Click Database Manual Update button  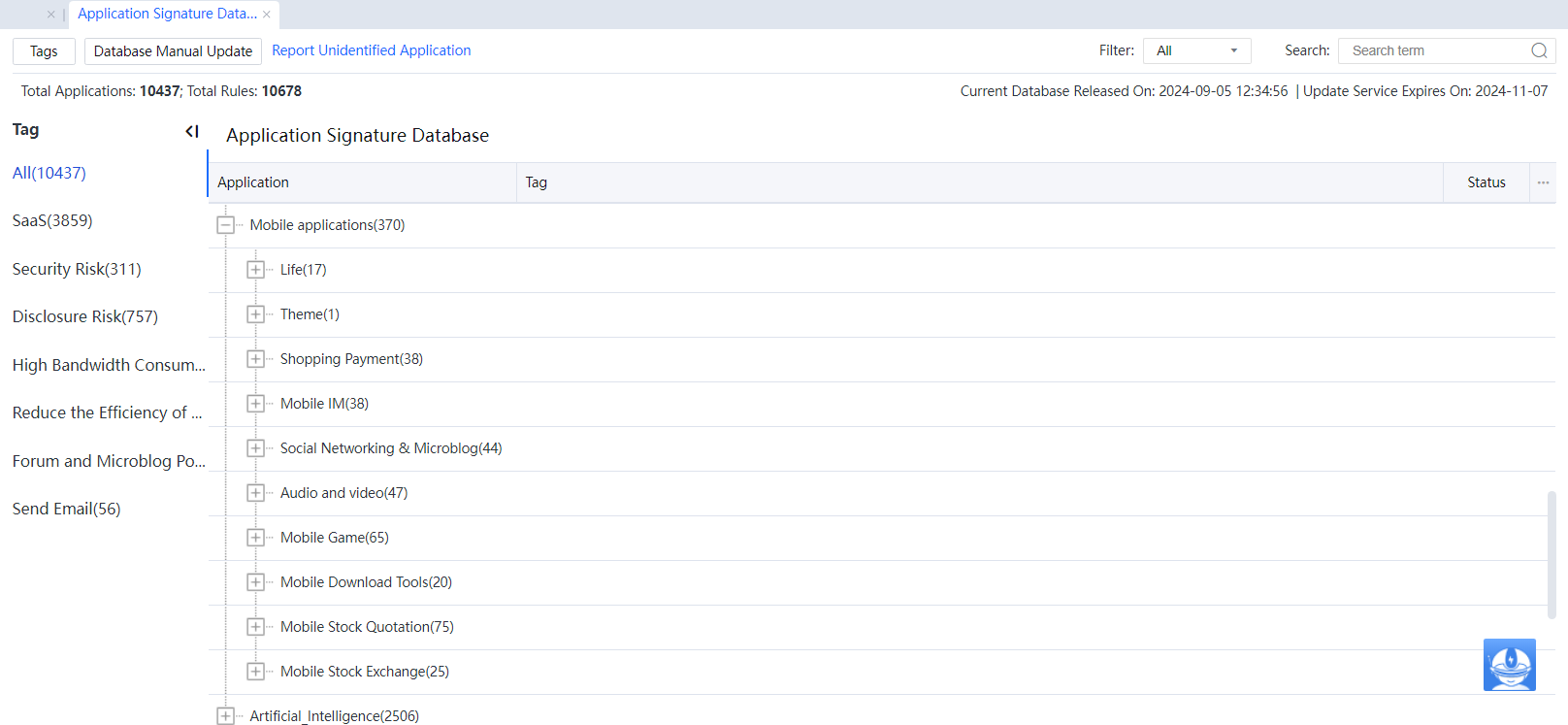click(x=173, y=51)
